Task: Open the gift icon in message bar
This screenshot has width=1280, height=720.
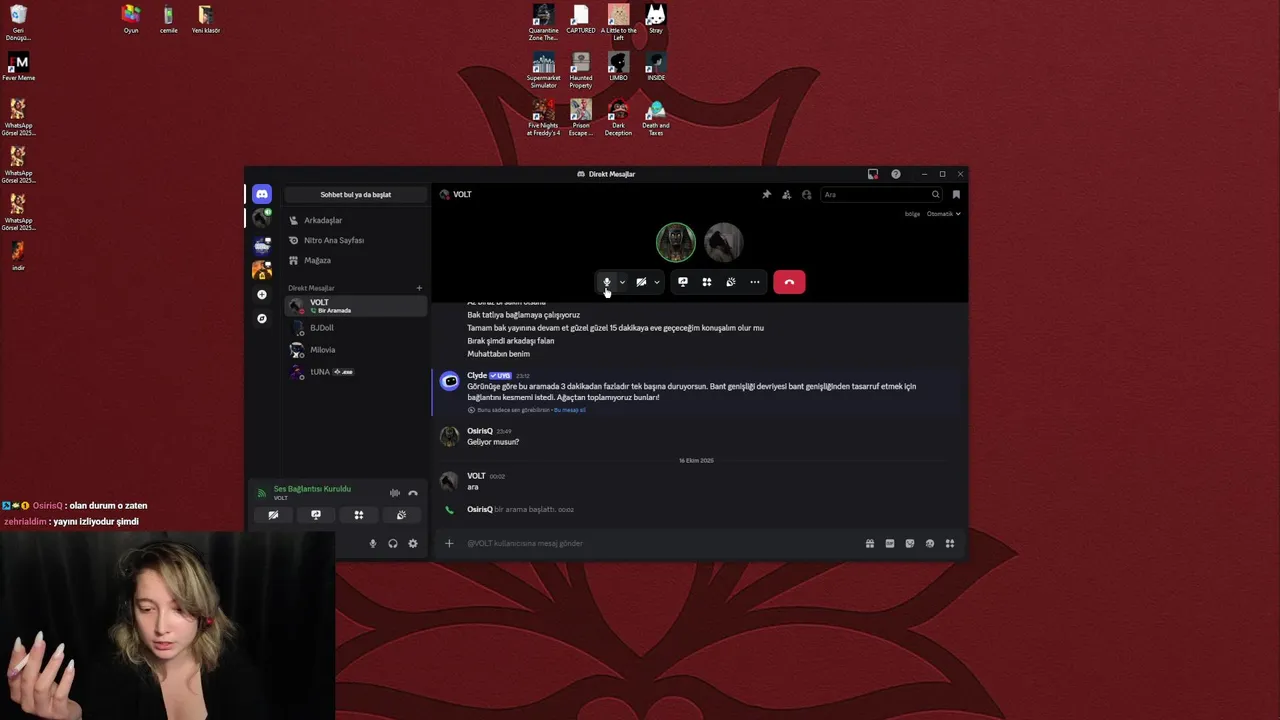Action: tap(870, 543)
